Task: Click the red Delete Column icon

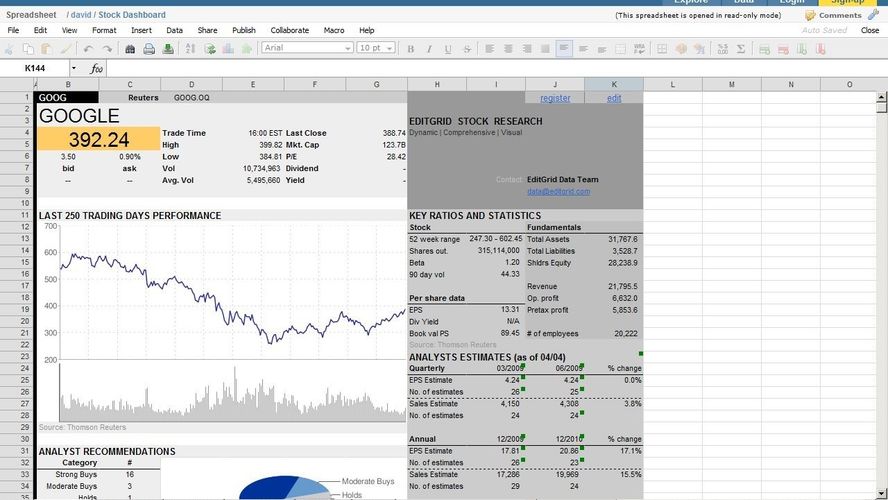Action: point(821,49)
